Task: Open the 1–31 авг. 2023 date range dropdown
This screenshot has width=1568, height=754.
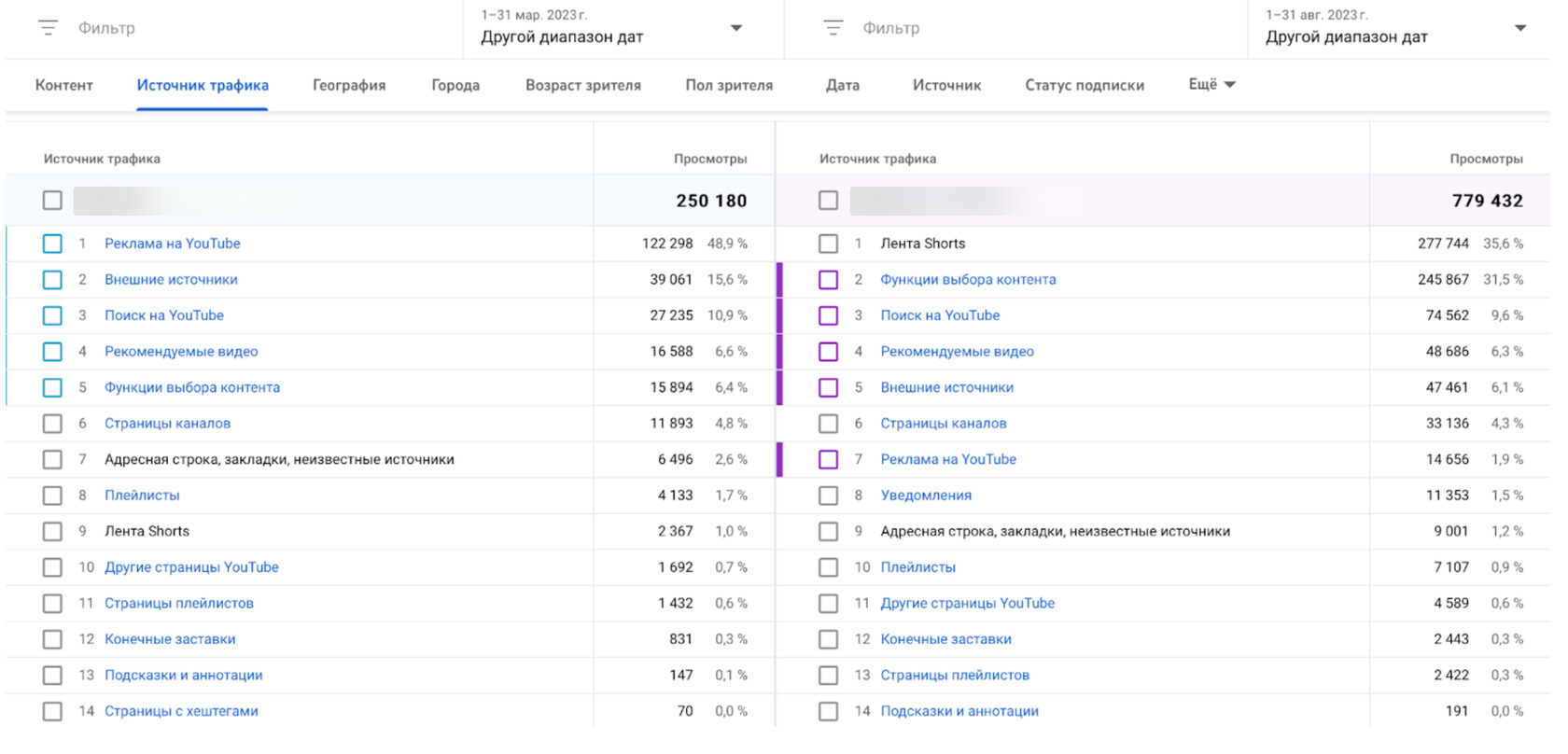Action: point(1520,28)
